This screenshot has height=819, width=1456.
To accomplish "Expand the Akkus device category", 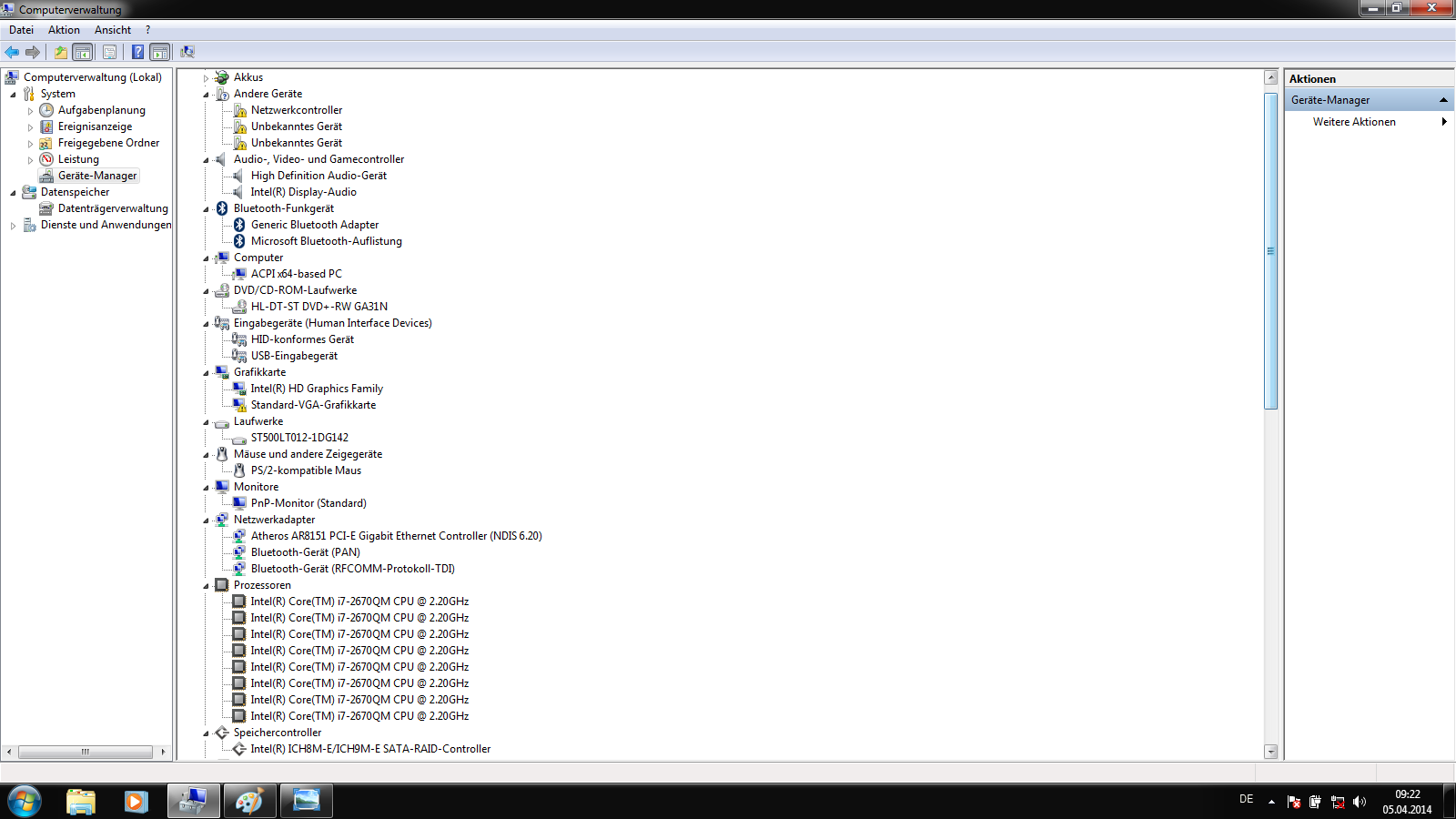I will [206, 78].
